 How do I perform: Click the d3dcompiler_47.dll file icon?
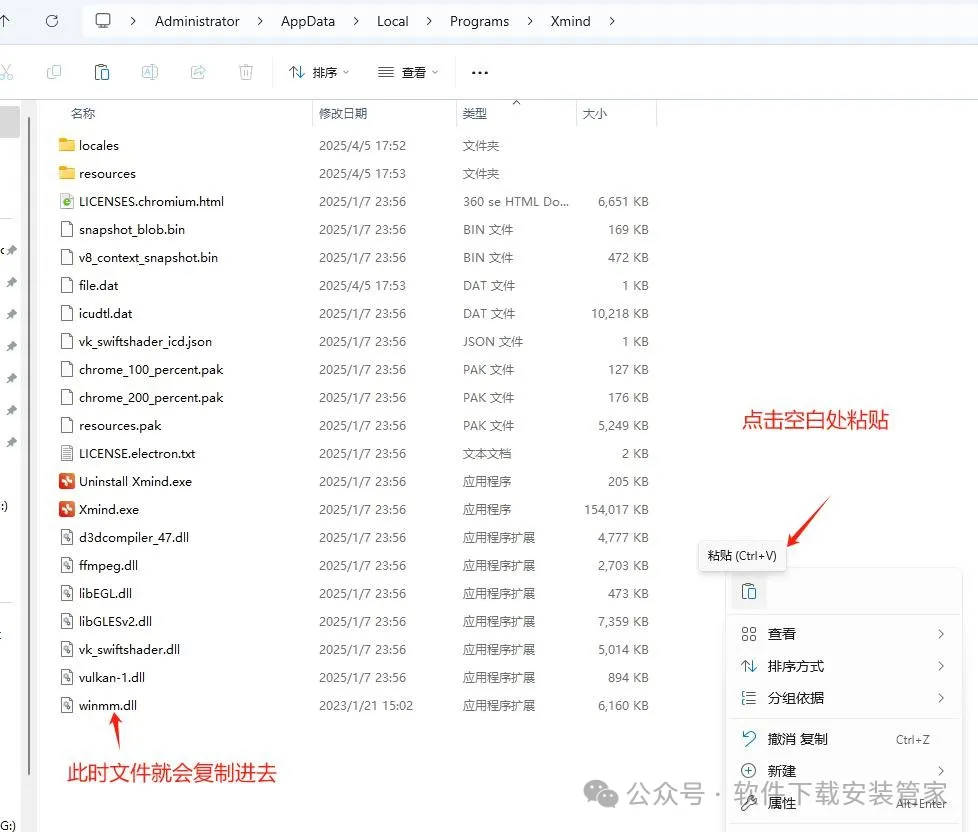click(67, 537)
